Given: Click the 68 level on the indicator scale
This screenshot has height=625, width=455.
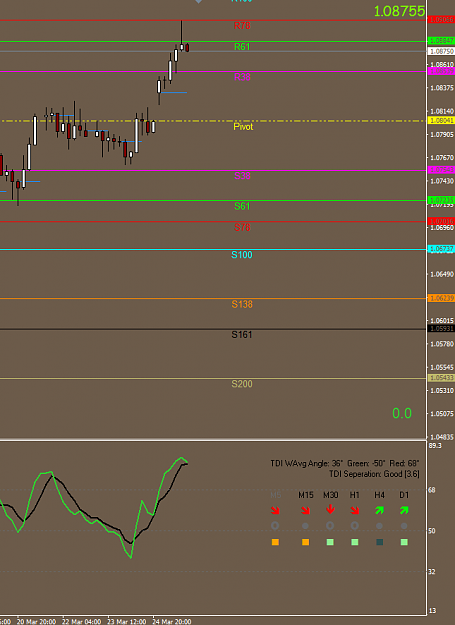Looking at the screenshot, I should click(x=432, y=490).
